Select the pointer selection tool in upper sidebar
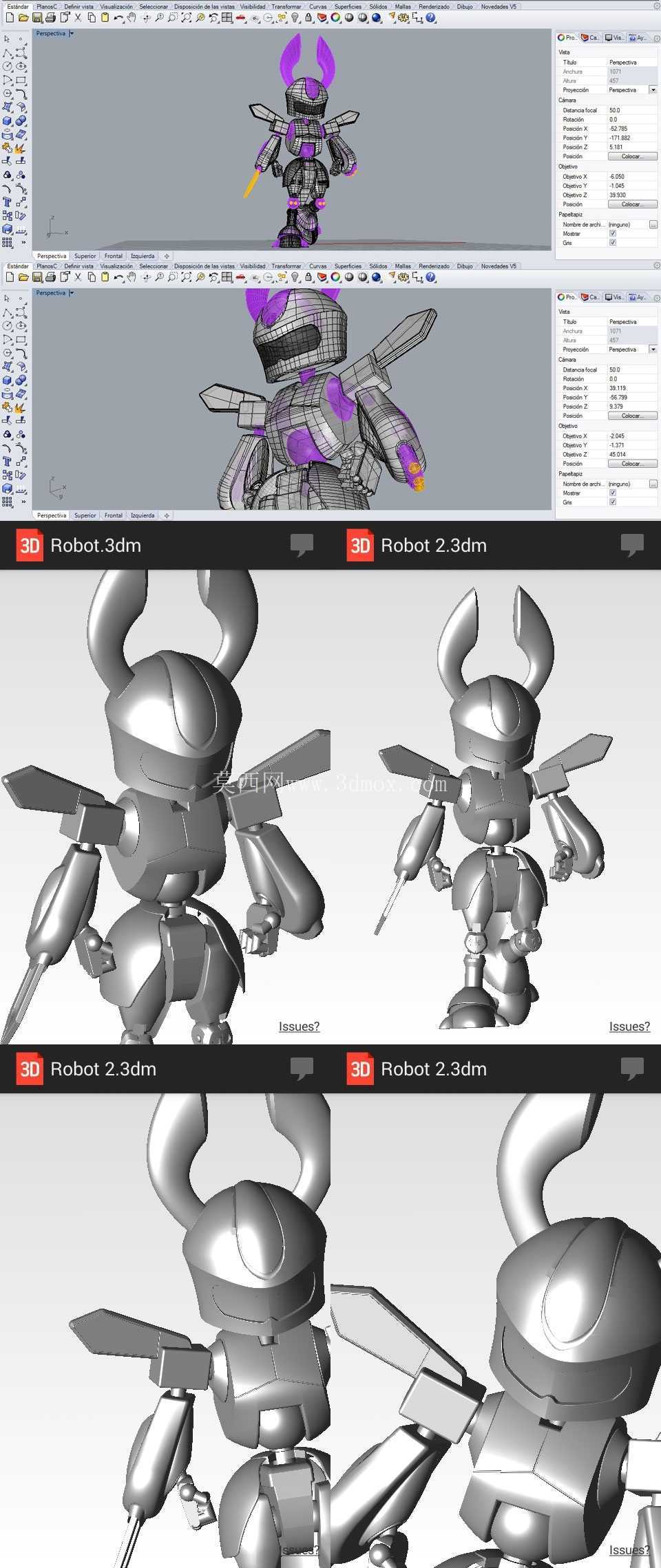The image size is (661, 1568). click(x=7, y=39)
